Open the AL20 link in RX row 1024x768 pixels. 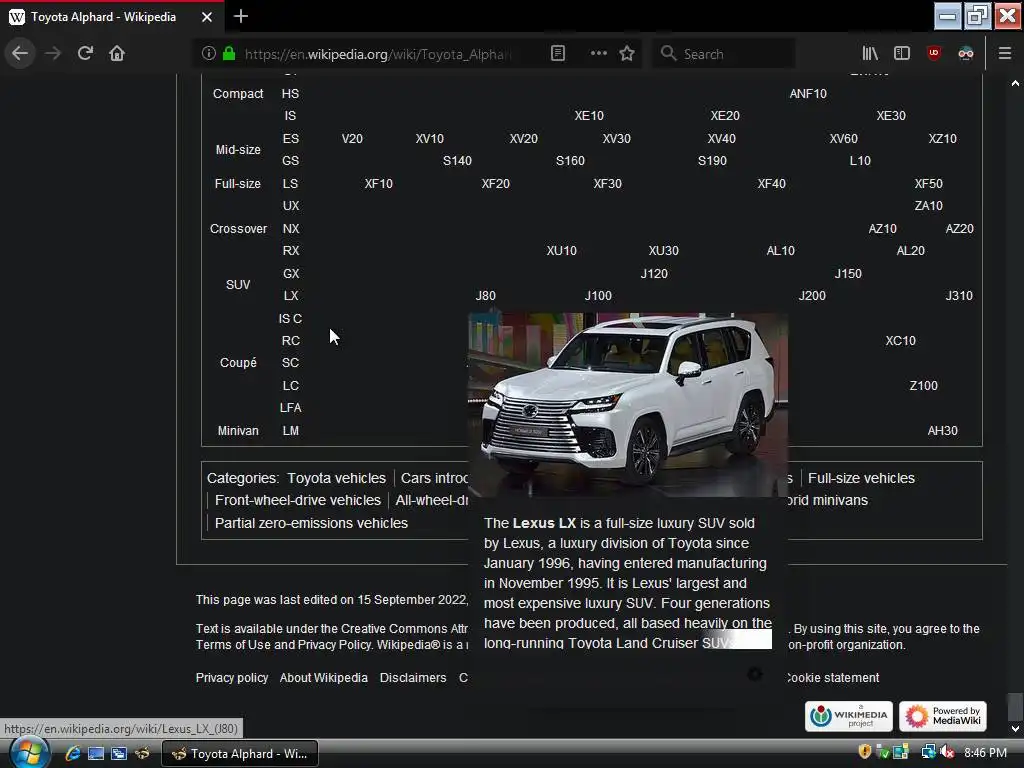[910, 251]
